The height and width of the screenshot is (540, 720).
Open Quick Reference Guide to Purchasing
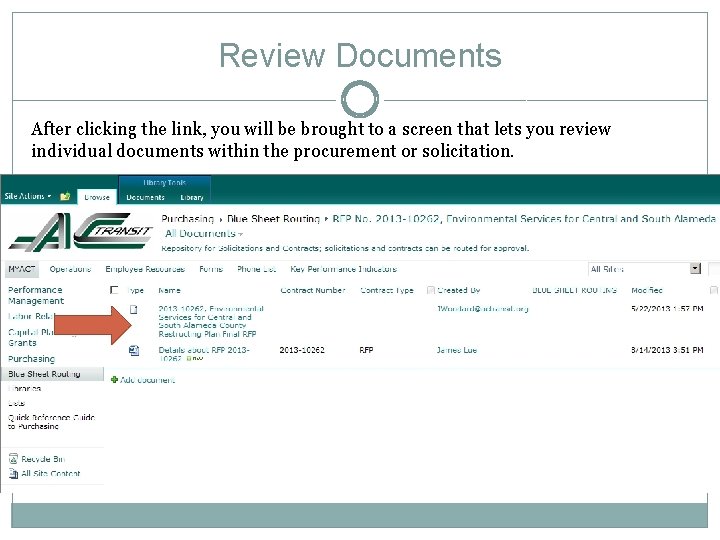click(51, 422)
